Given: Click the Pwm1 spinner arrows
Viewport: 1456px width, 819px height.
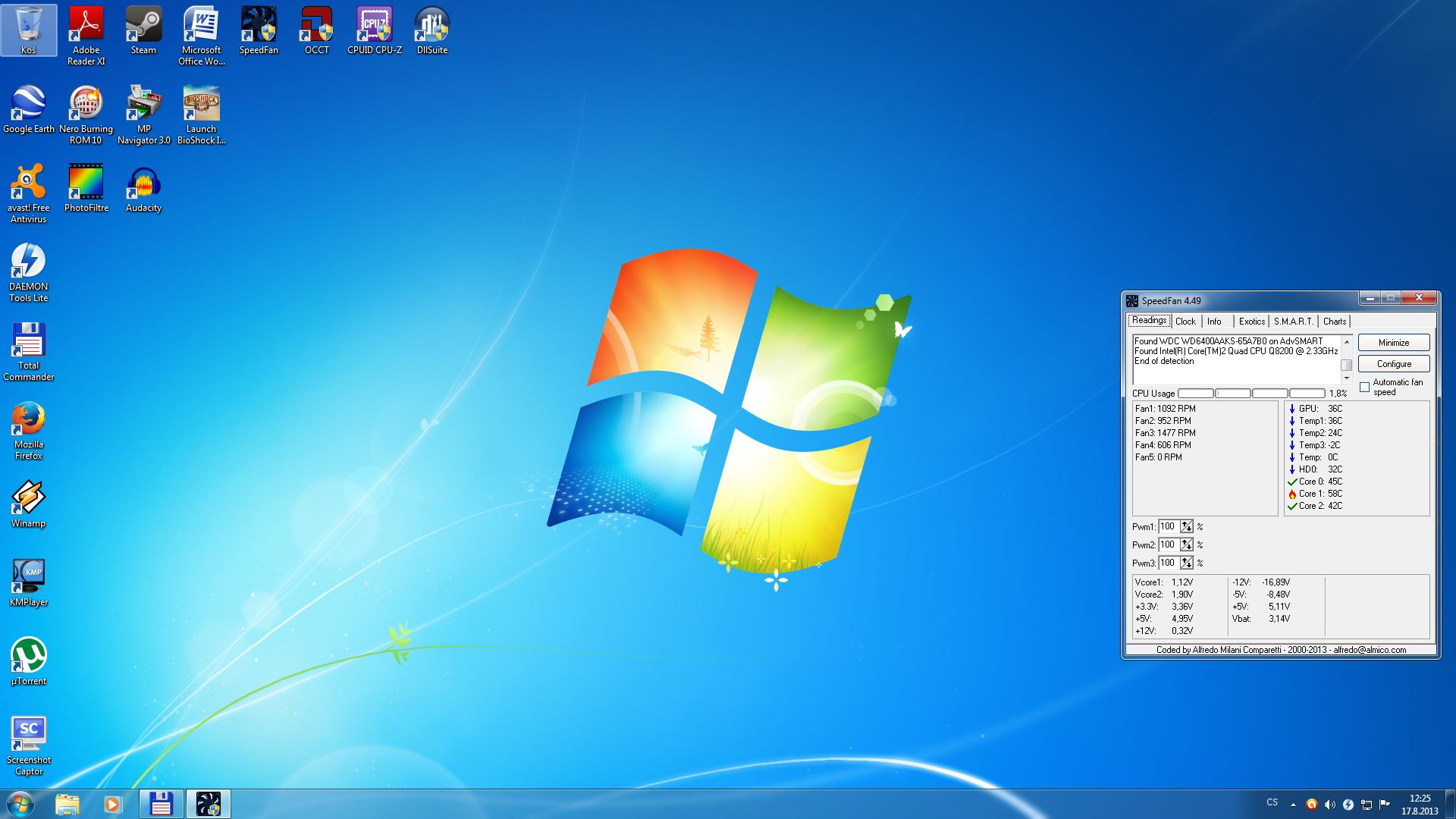Looking at the screenshot, I should pyautogui.click(x=1187, y=526).
